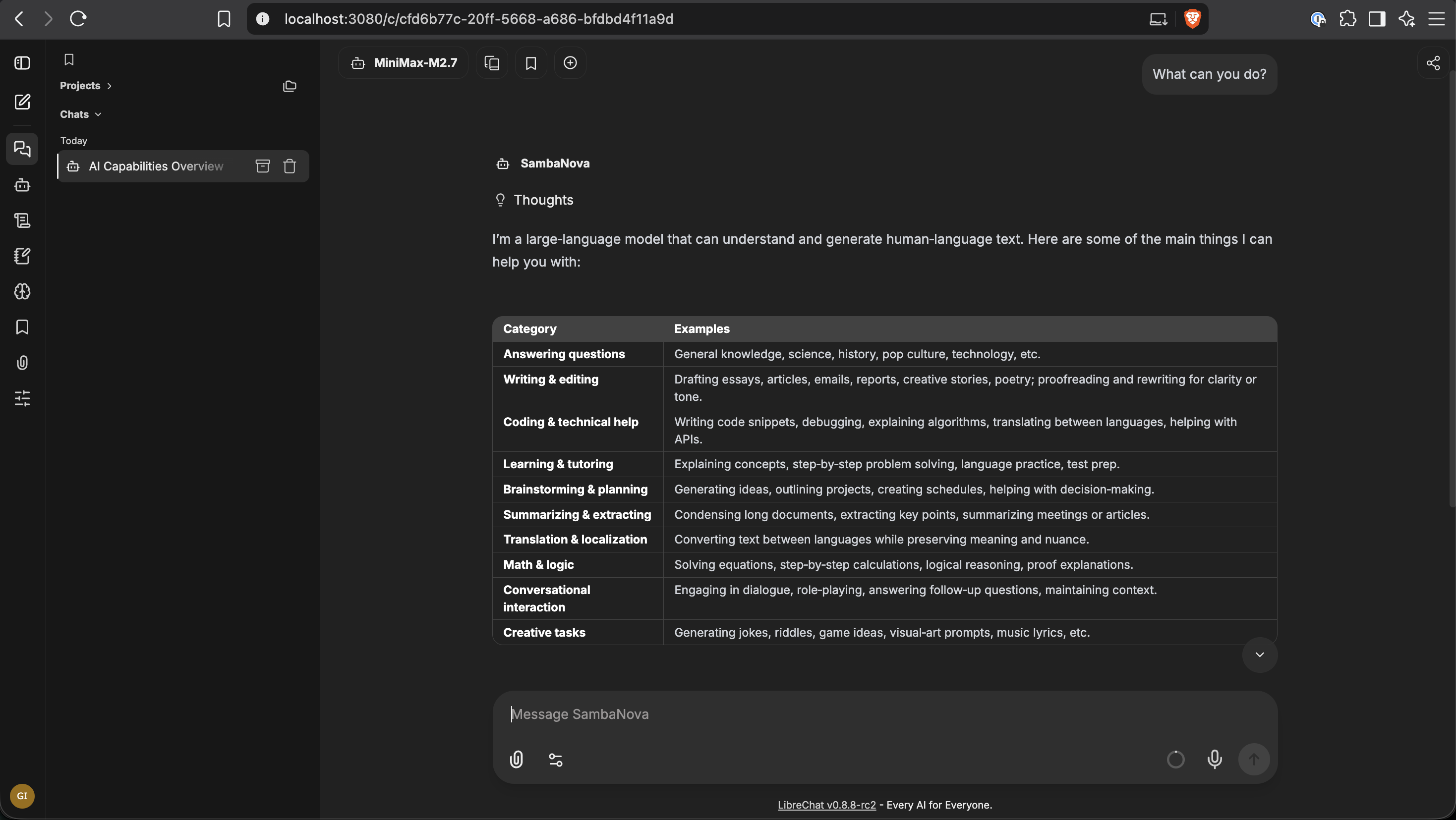Start a new chat
Screen dimensions: 1456x820
22,102
